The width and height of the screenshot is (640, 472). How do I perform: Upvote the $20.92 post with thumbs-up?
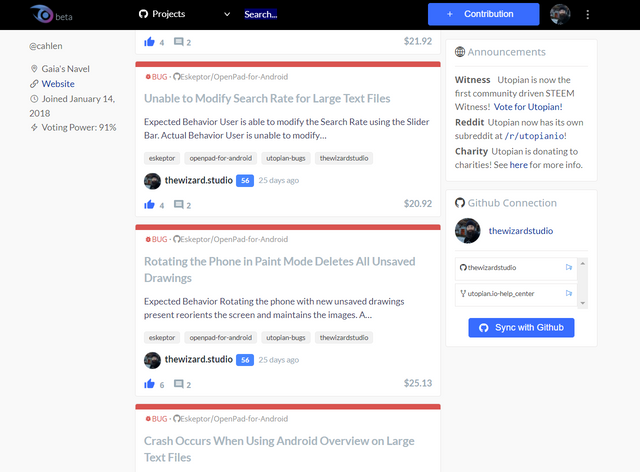pos(149,205)
